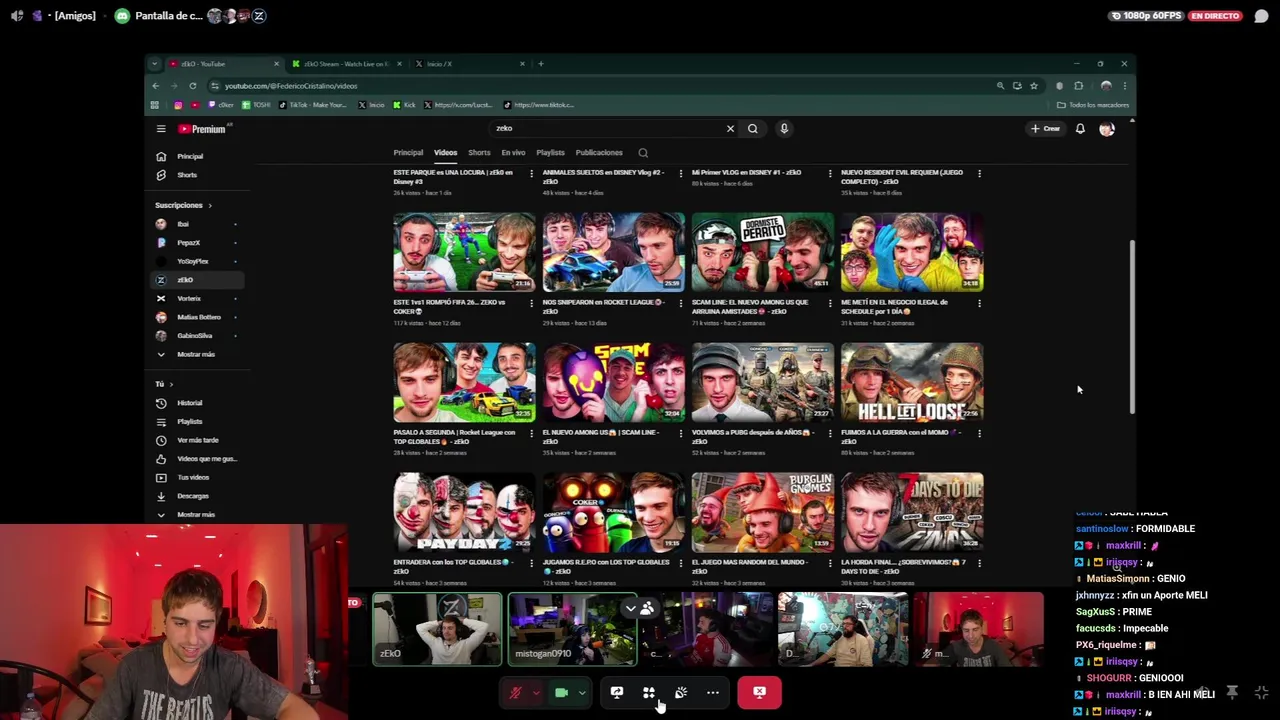Open the HELL LET LOOSE video thumbnail
Image resolution: width=1280 pixels, height=720 pixels.
click(912, 382)
